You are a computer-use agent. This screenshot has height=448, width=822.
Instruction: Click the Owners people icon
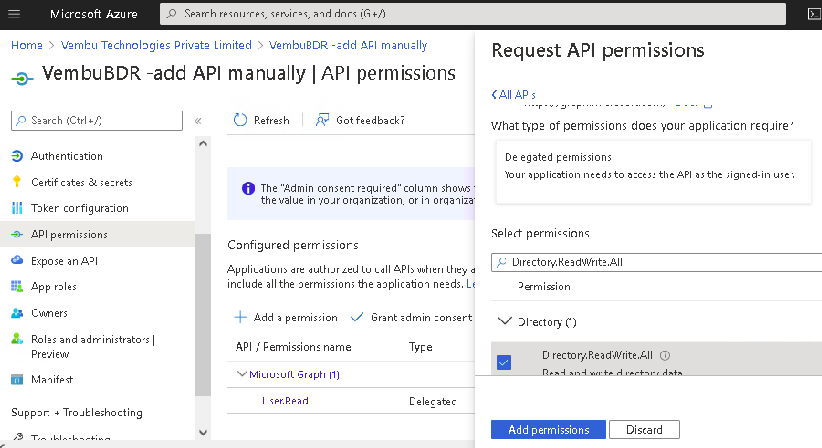(17, 313)
